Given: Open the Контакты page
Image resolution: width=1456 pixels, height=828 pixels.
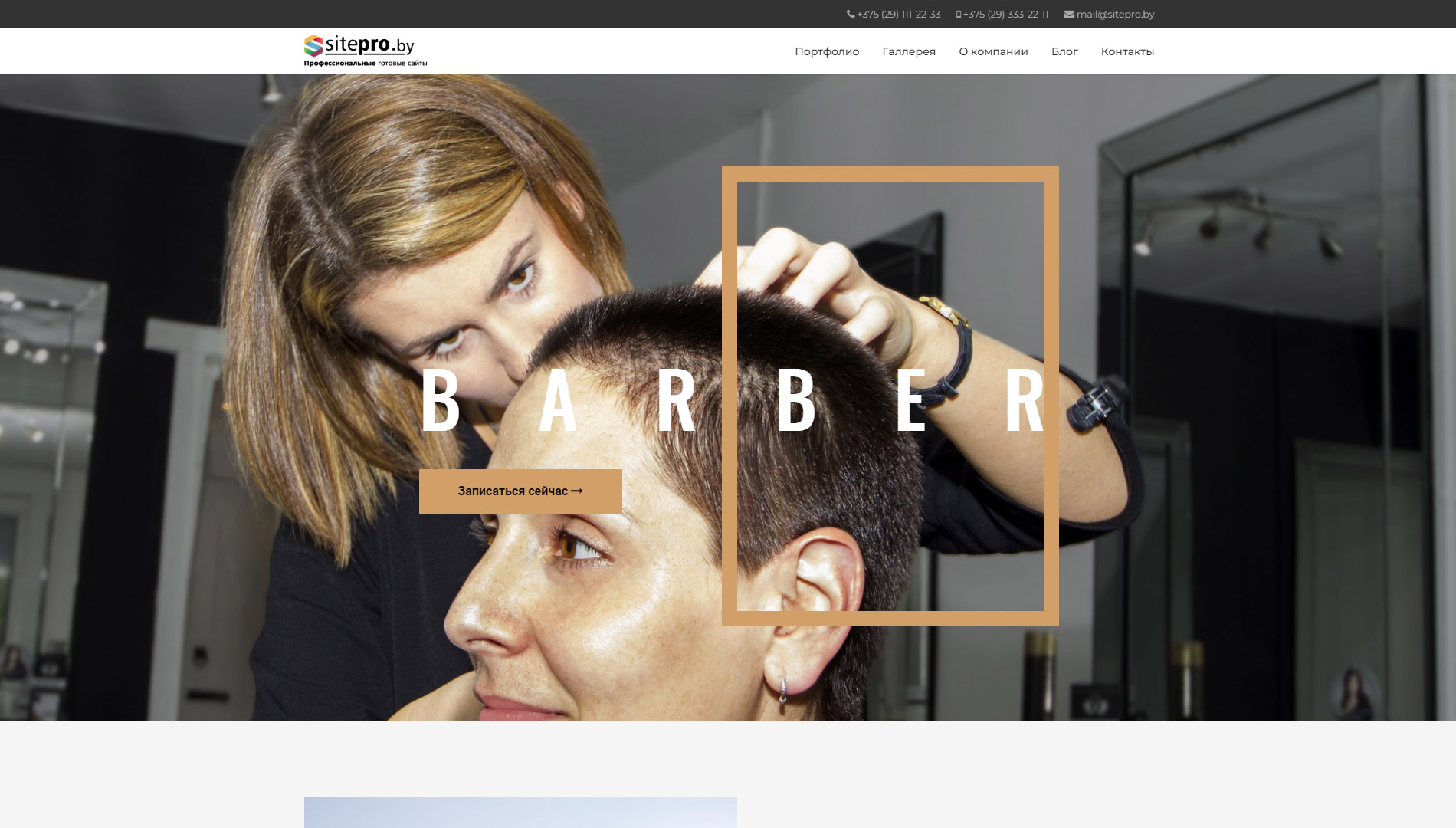Looking at the screenshot, I should coord(1127,51).
